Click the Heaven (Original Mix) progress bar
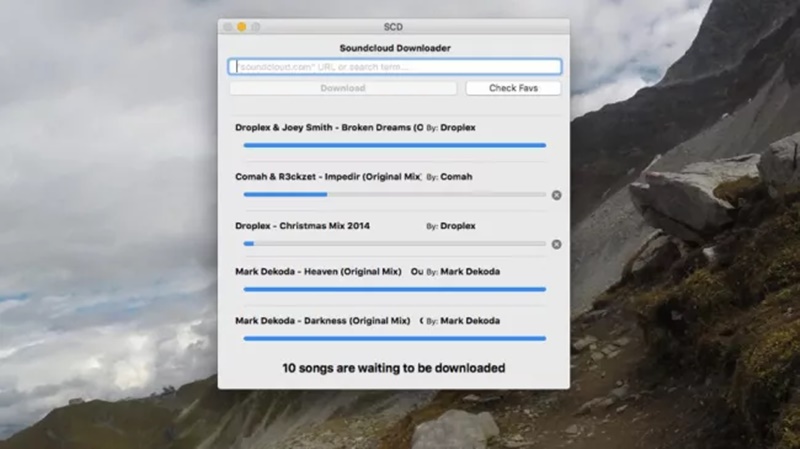The image size is (800, 449). pos(394,289)
